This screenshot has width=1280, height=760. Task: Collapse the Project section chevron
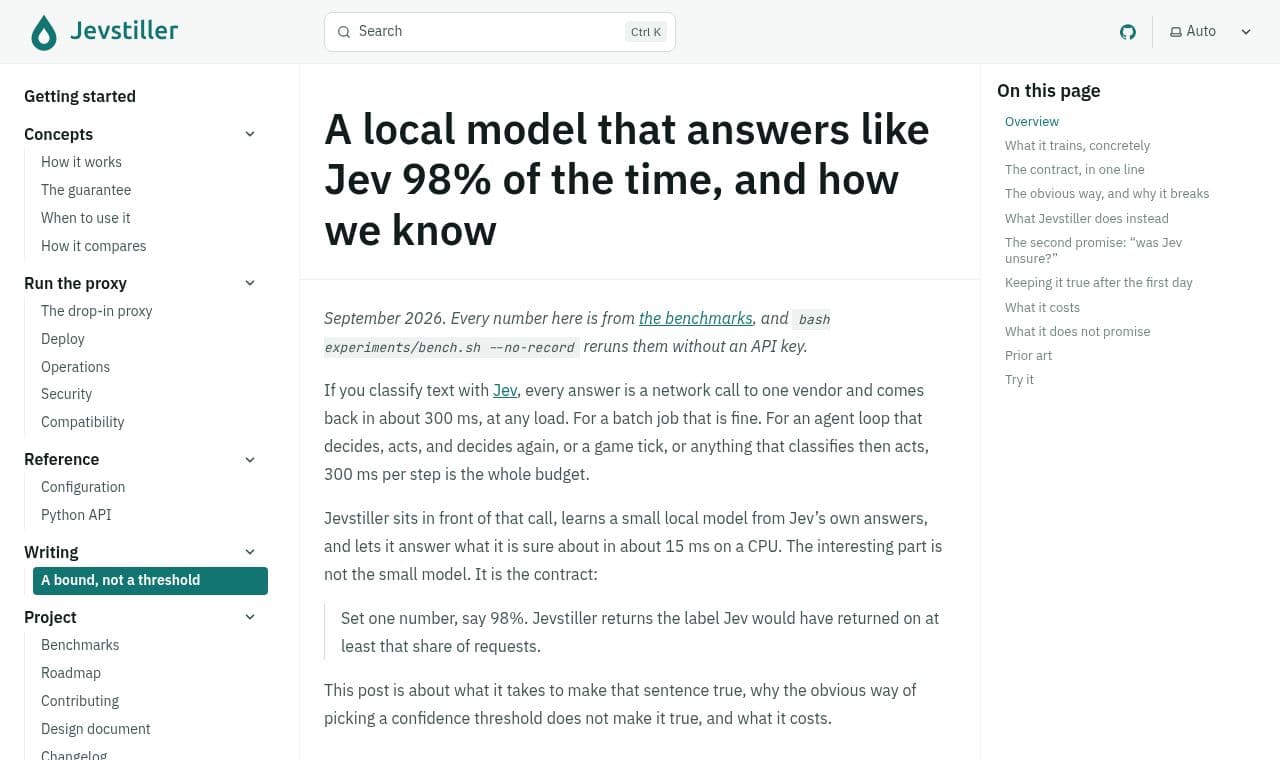(x=250, y=617)
